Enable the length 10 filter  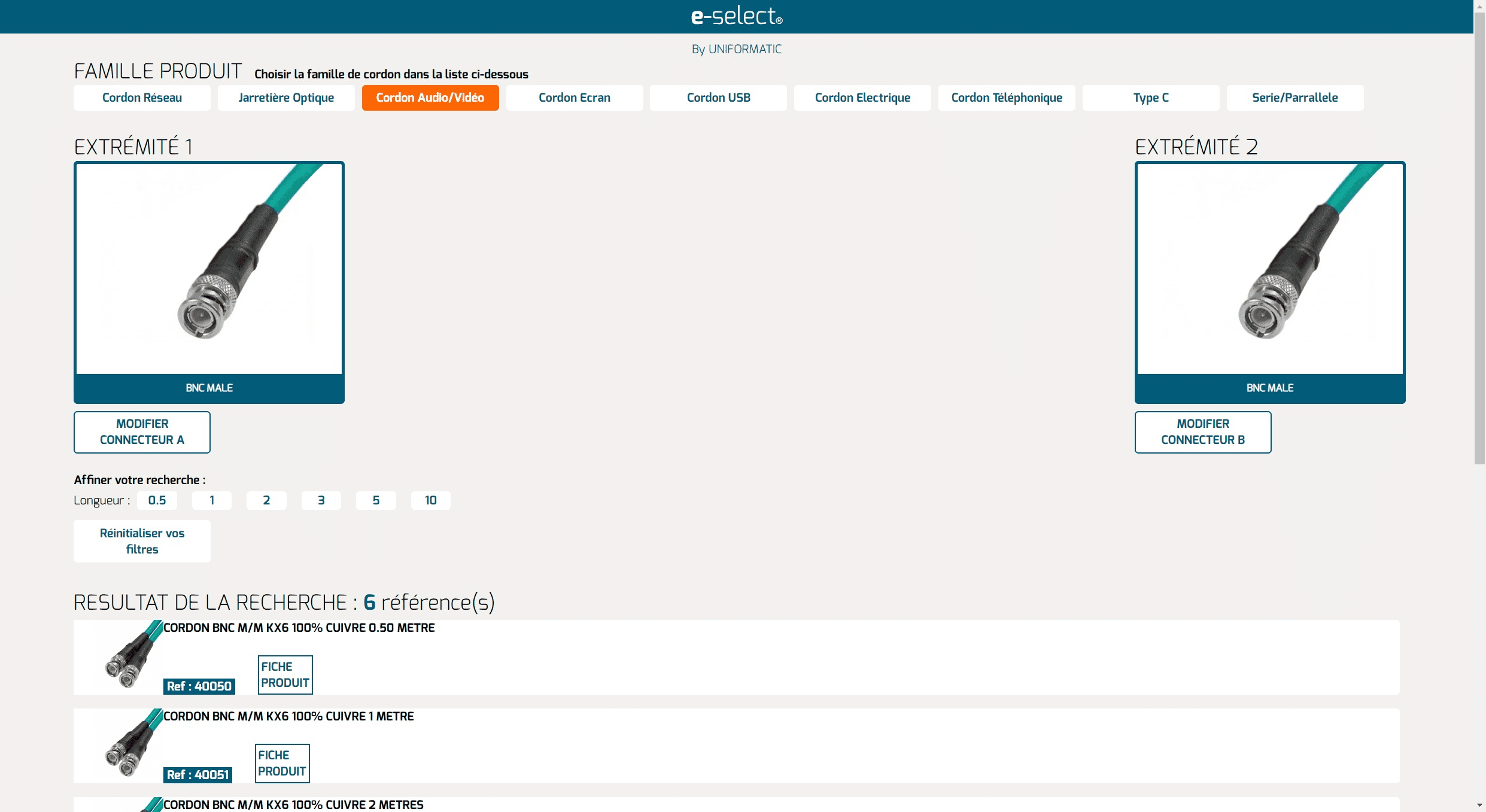point(430,500)
